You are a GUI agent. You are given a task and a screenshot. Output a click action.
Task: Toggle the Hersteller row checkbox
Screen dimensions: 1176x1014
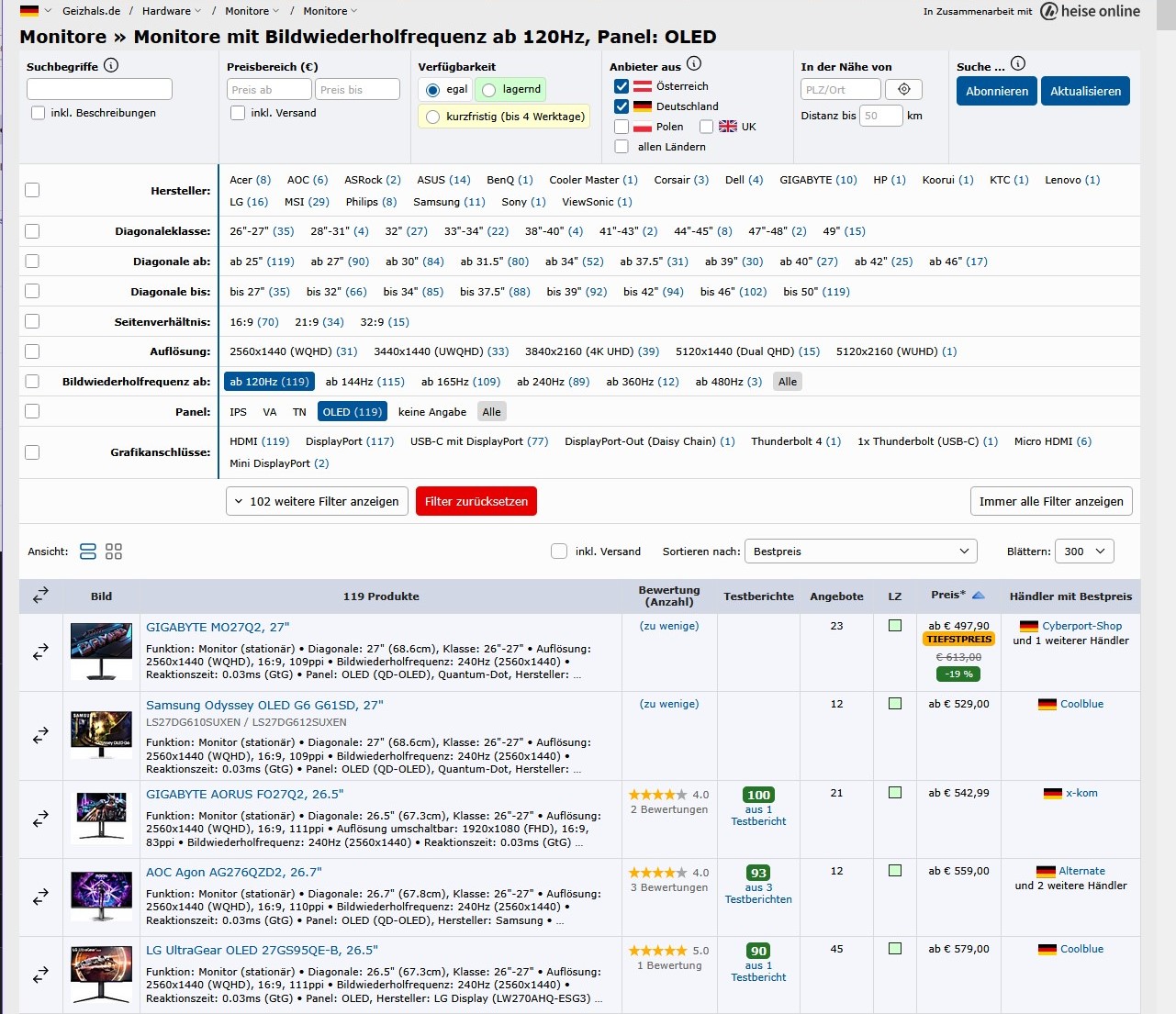point(32,190)
